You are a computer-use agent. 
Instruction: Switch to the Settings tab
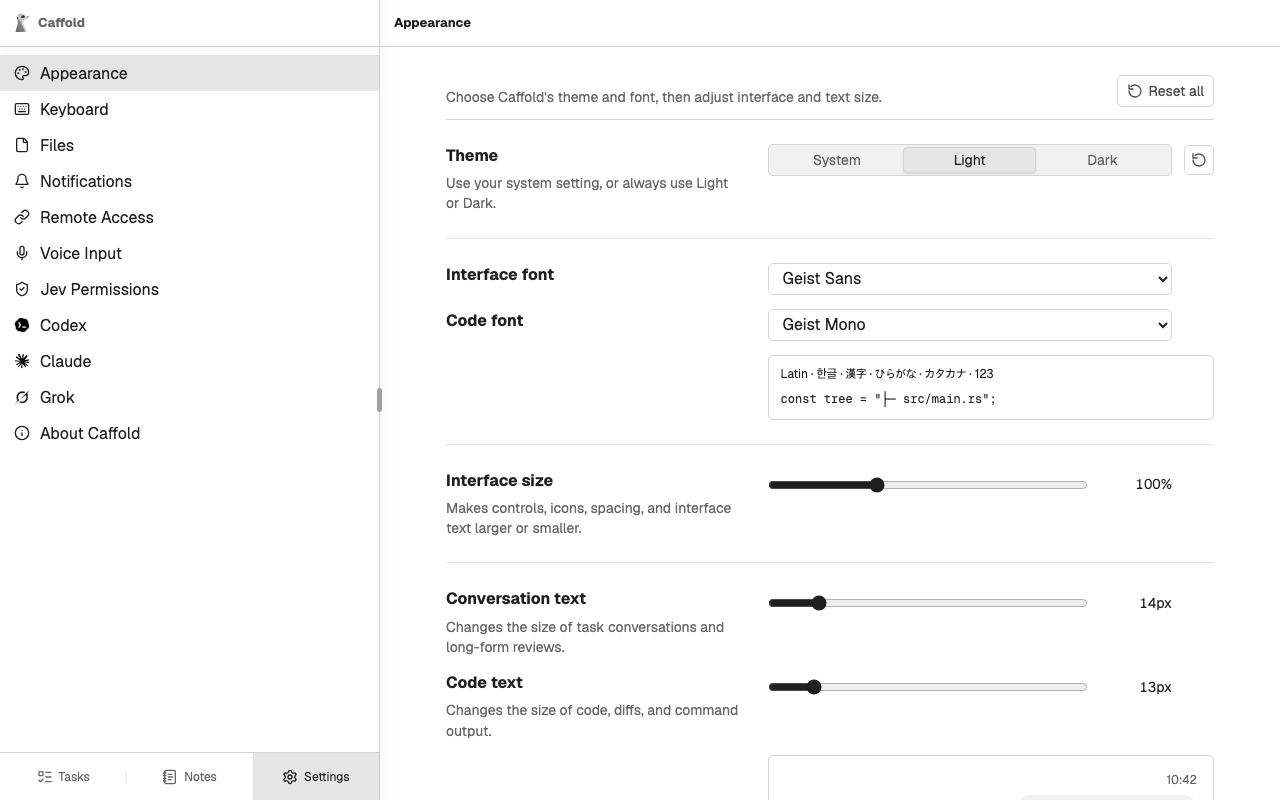[316, 777]
